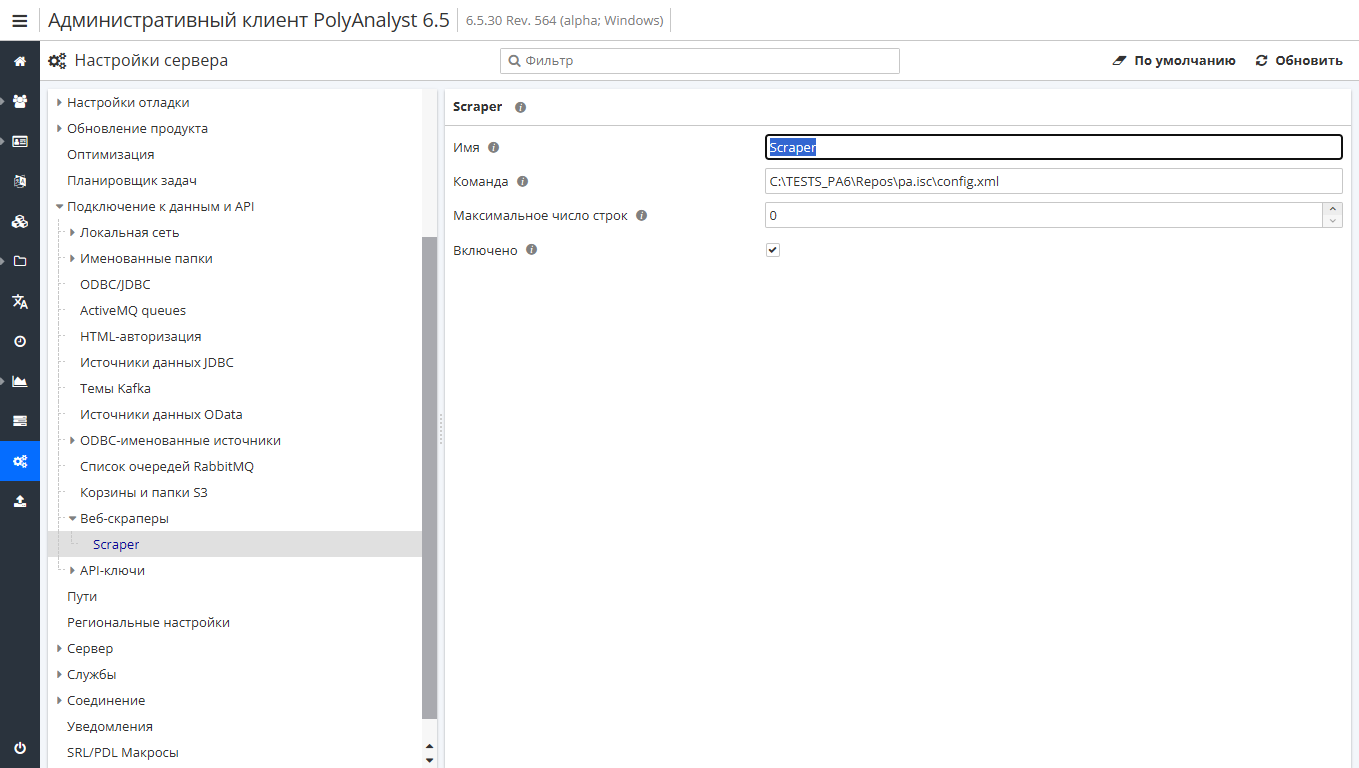Open the clock scheduler sidebar icon
Screen dimensions: 1359x768
(x=20, y=341)
